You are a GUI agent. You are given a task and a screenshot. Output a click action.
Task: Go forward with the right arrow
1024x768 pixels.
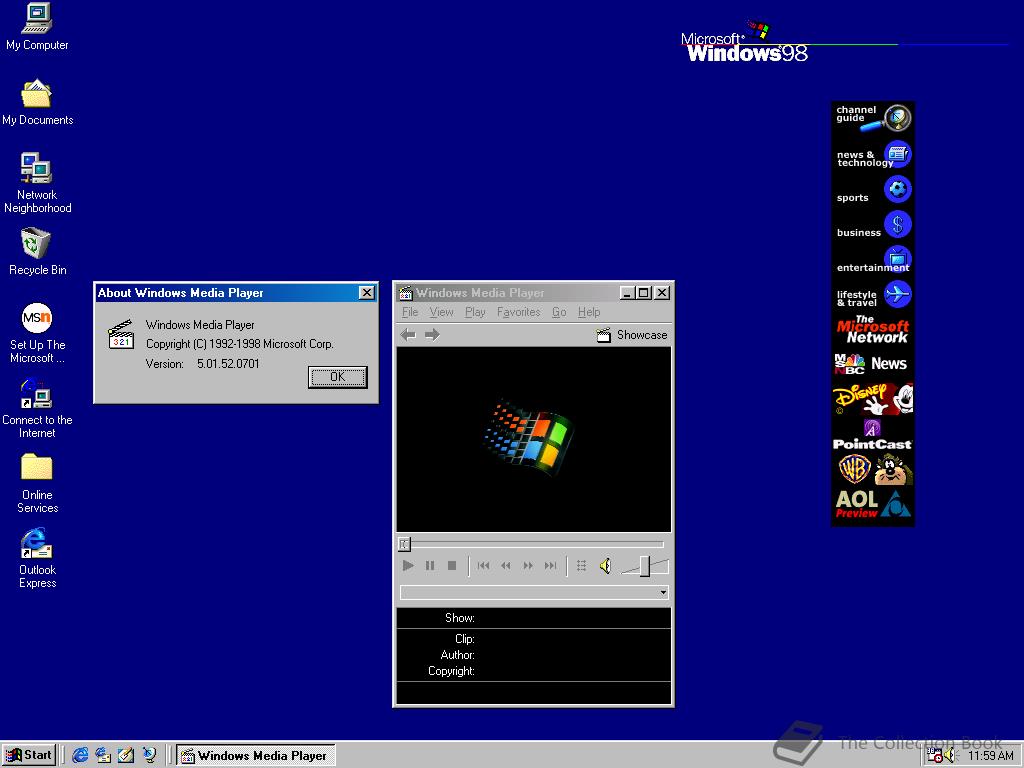point(432,335)
